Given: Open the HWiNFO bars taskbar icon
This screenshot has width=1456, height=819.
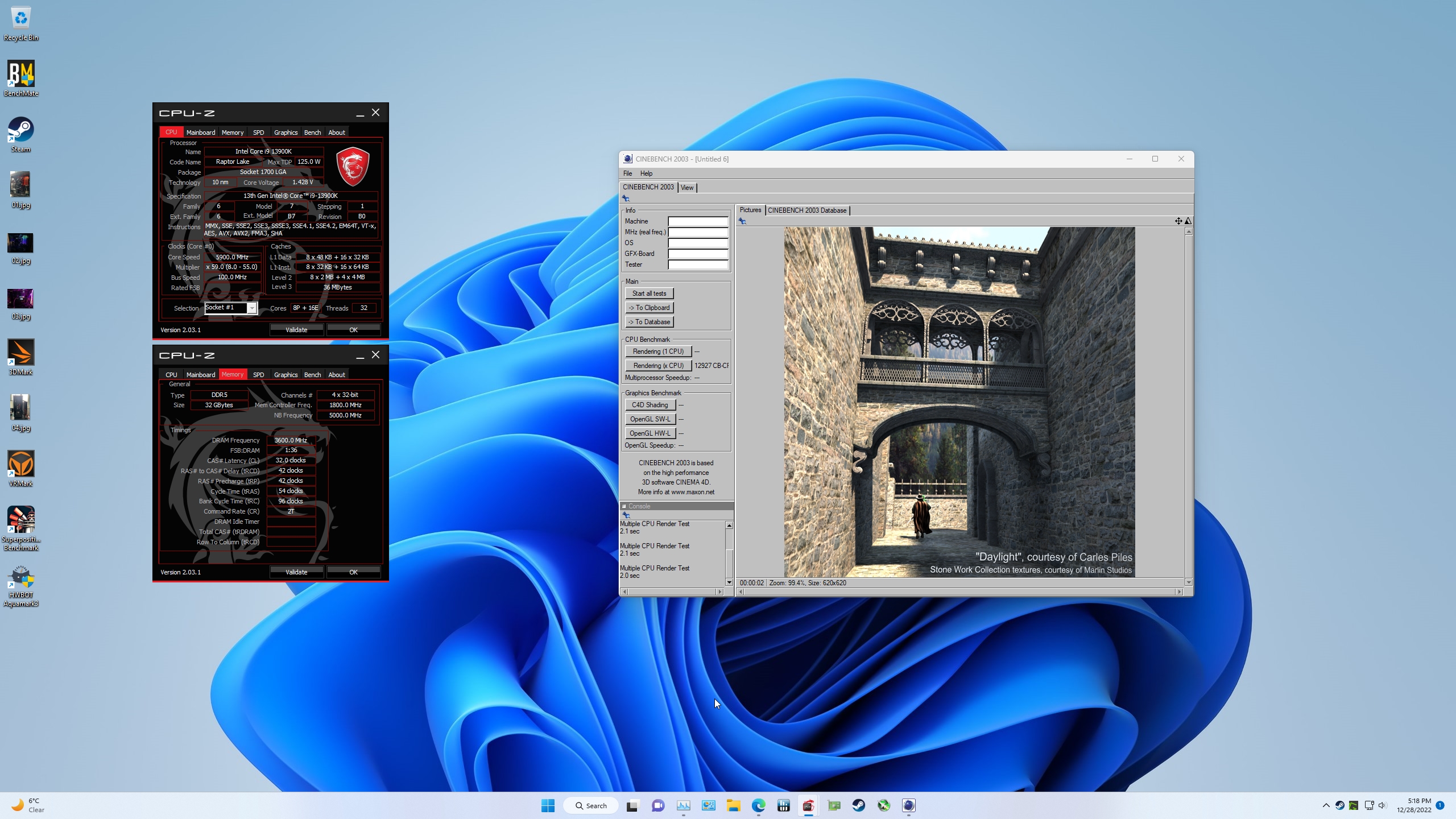Looking at the screenshot, I should click(784, 805).
